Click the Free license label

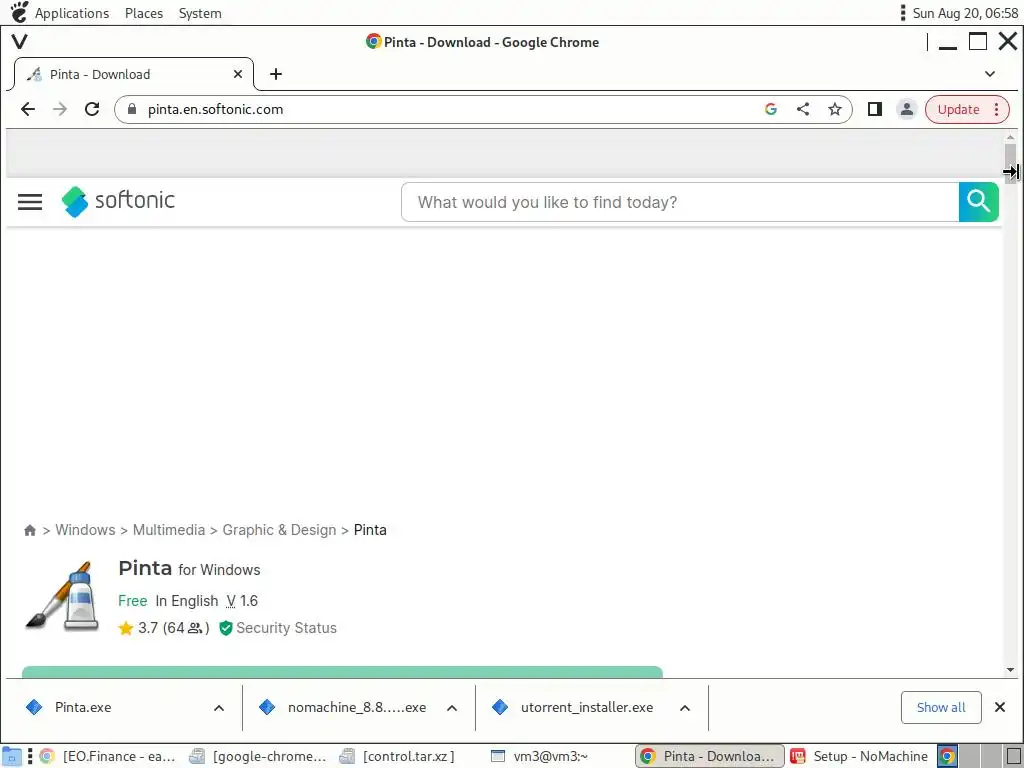pyautogui.click(x=133, y=601)
